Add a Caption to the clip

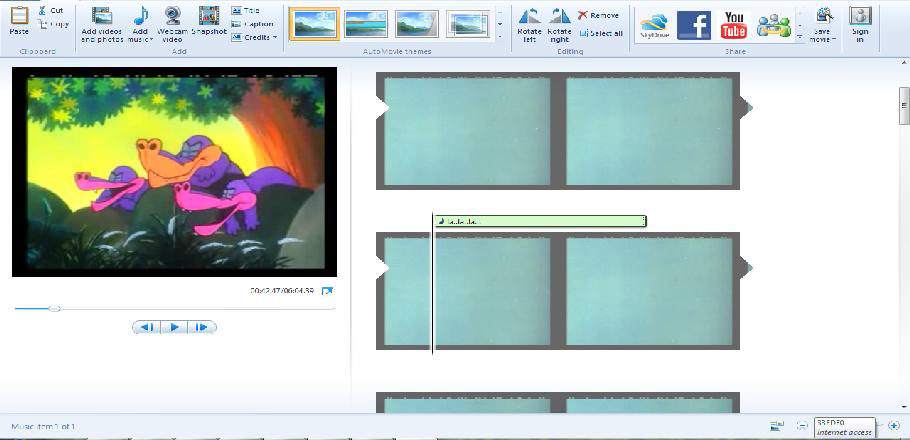[252, 24]
